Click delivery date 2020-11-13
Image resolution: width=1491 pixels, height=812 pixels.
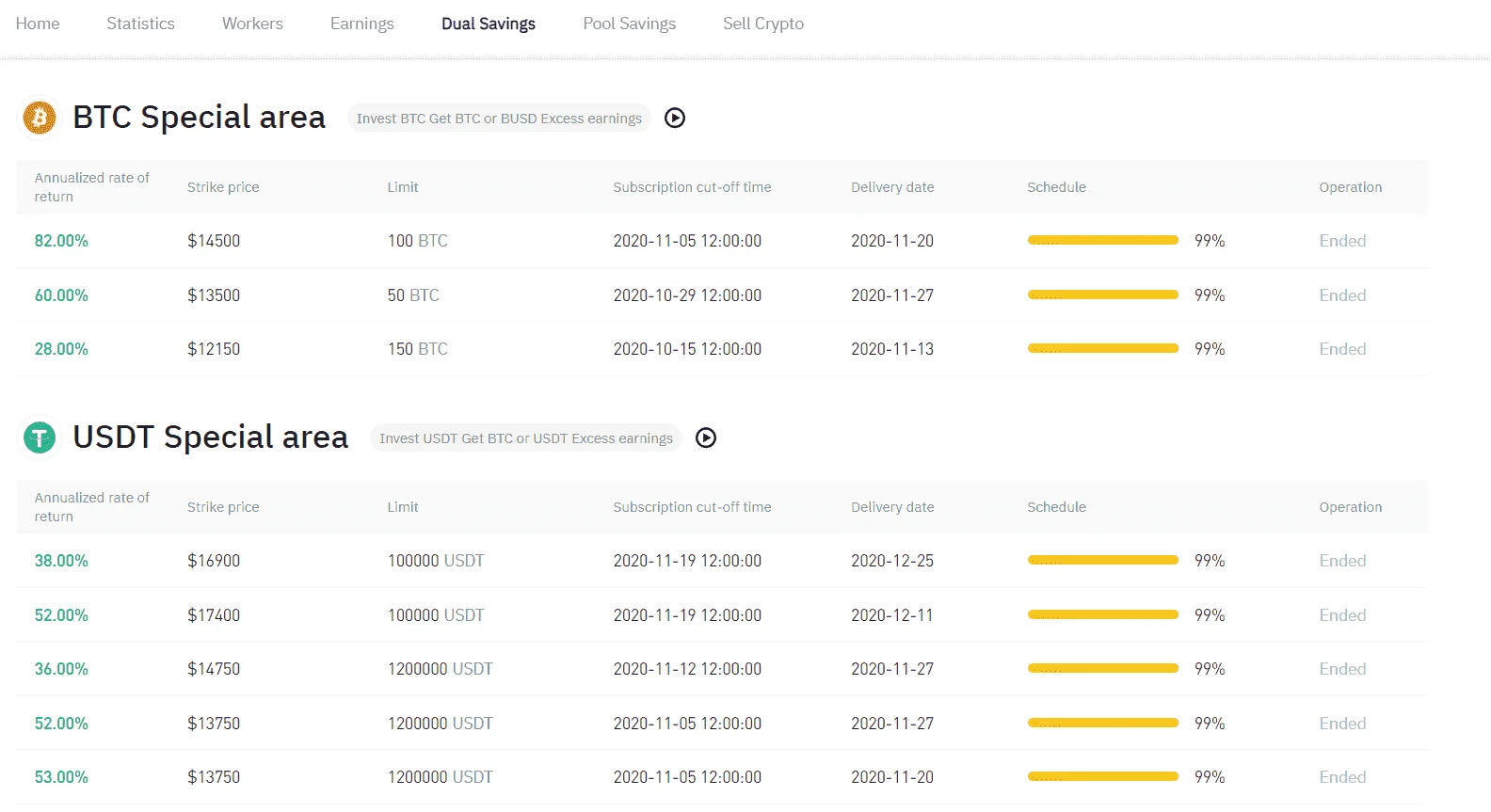[892, 349]
